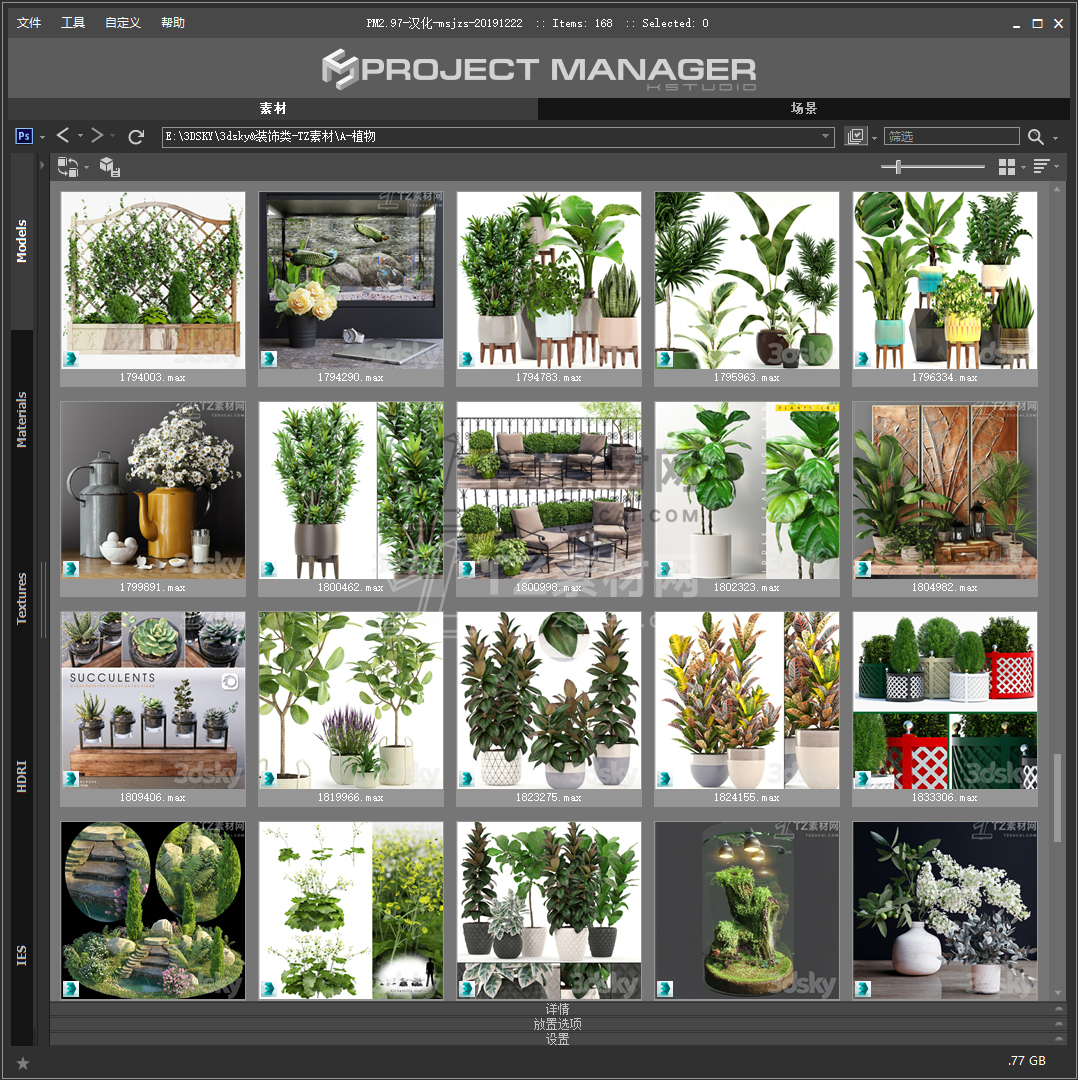Expand the 放置选项 placement options panel

[x=558, y=1024]
